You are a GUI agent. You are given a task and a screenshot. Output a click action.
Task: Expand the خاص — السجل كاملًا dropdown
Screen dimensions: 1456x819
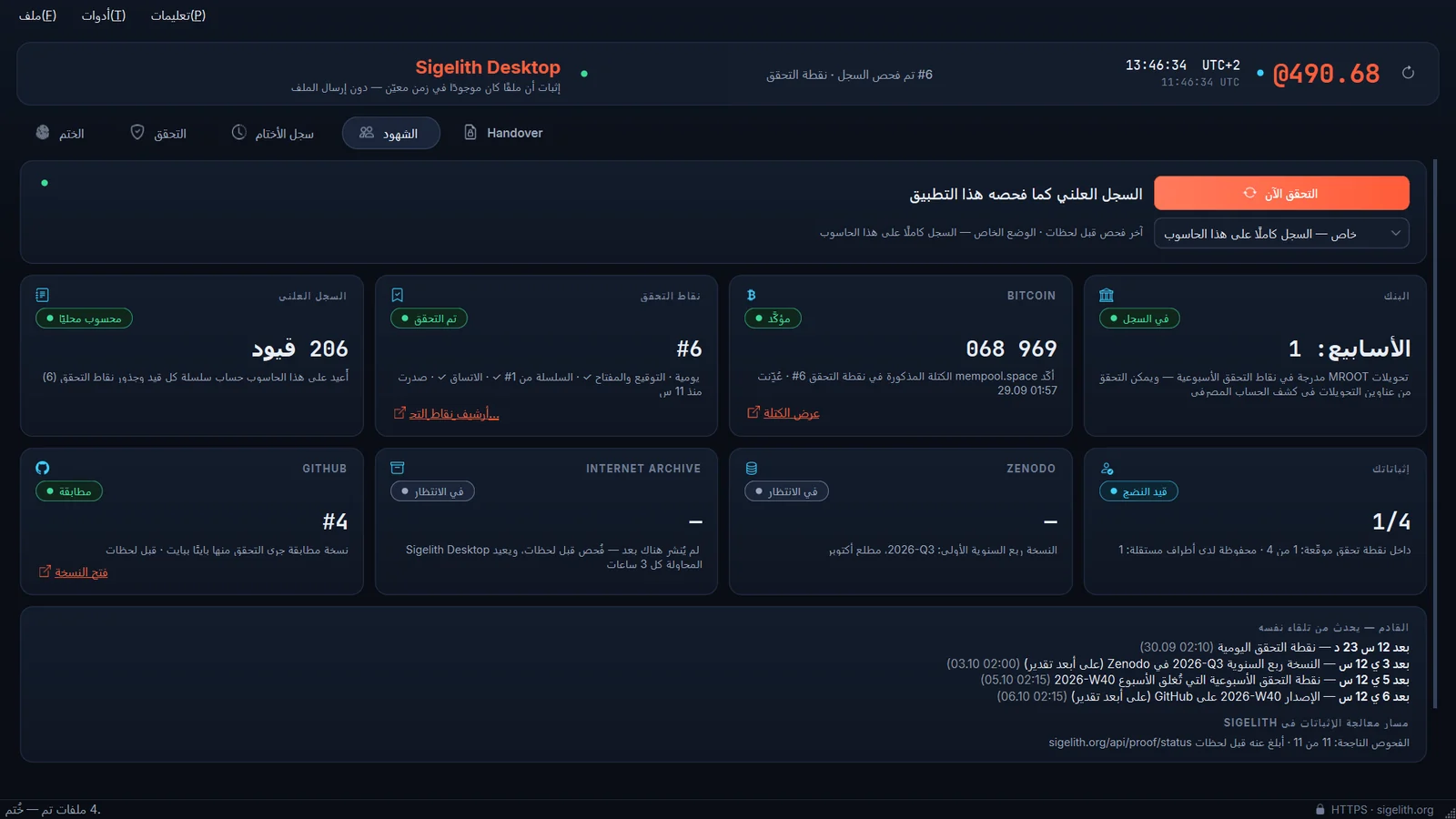1281,234
